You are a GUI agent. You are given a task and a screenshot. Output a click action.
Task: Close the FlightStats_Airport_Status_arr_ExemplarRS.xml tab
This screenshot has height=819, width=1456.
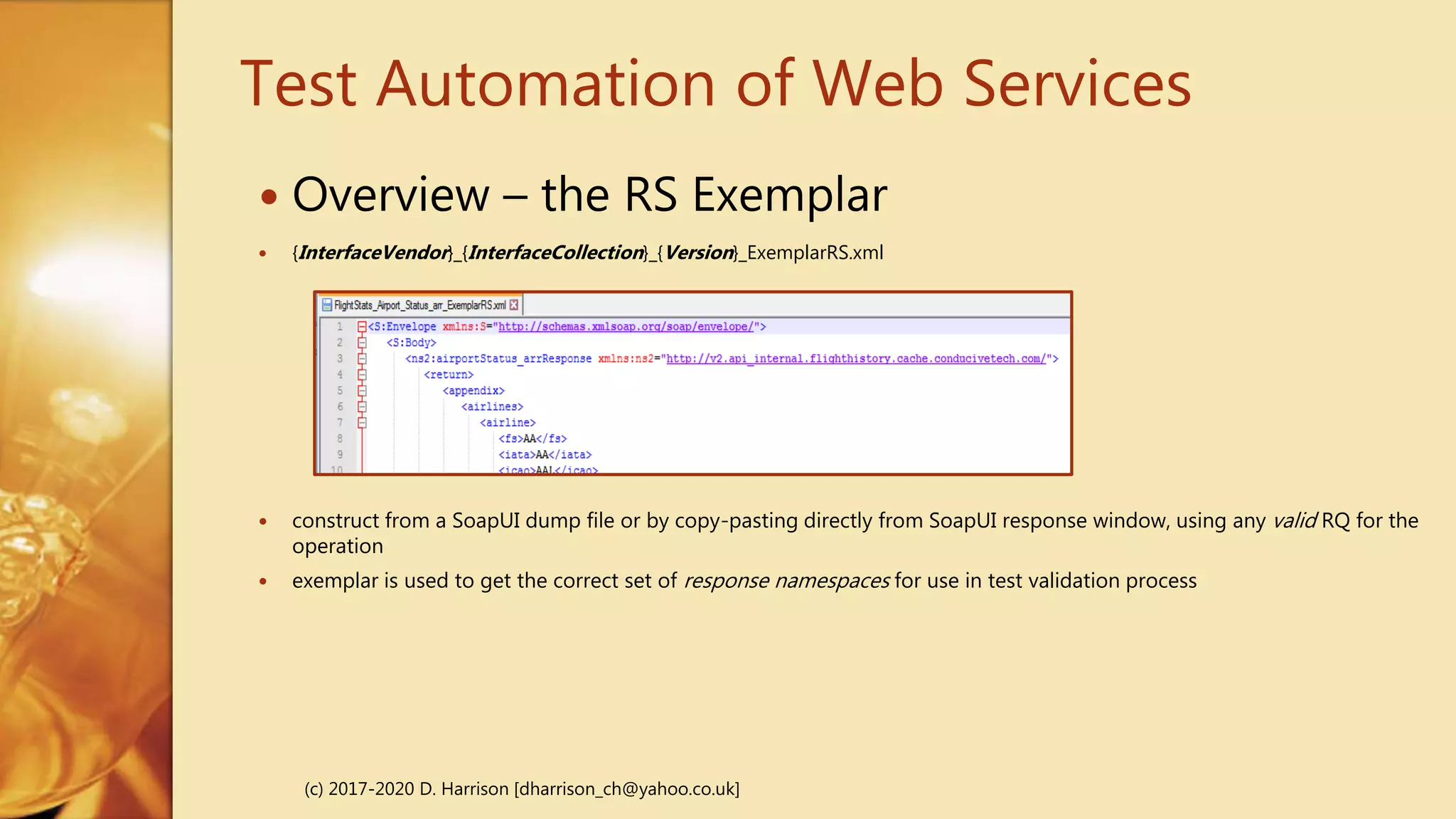tap(514, 305)
